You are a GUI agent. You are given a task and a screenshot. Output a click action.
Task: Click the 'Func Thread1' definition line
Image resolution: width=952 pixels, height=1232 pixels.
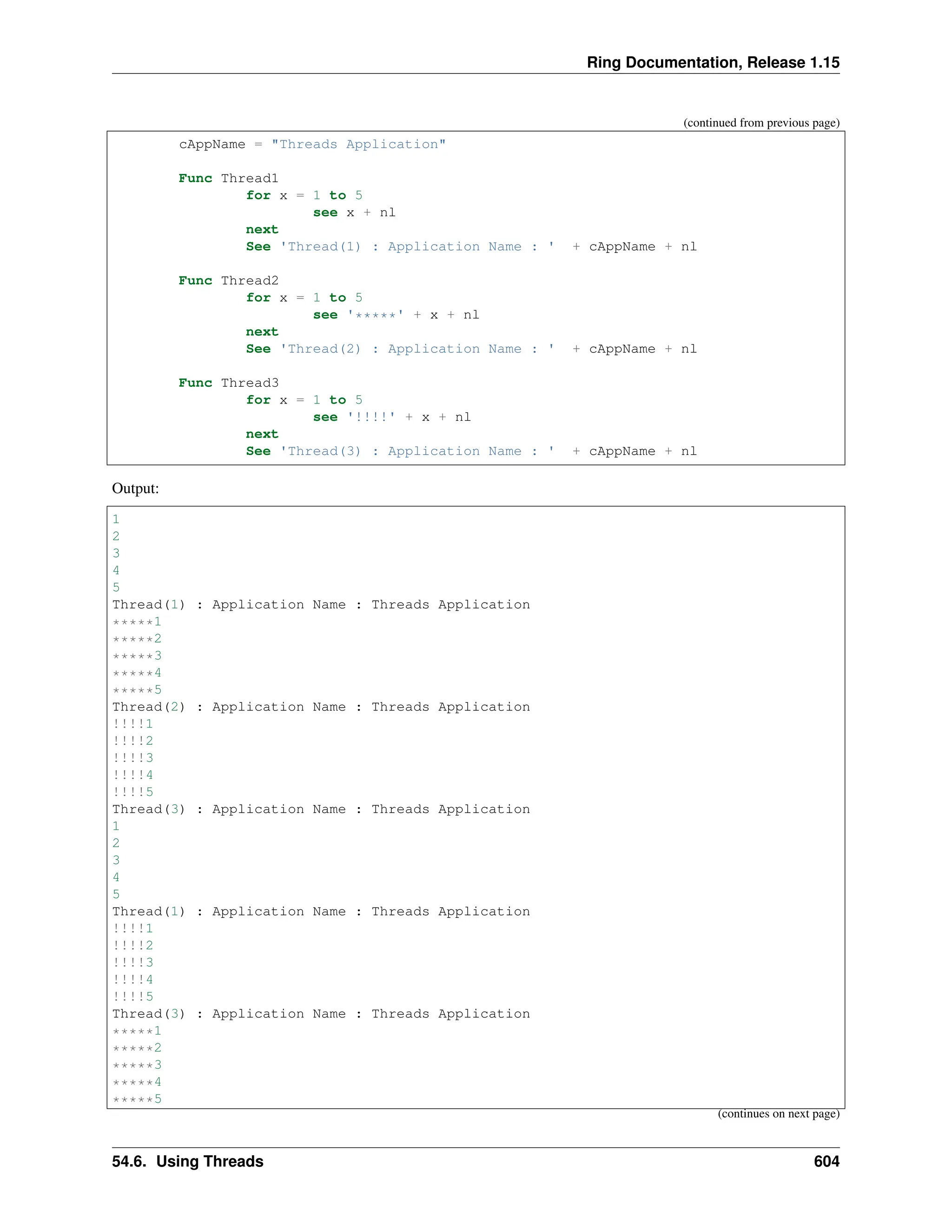point(228,178)
